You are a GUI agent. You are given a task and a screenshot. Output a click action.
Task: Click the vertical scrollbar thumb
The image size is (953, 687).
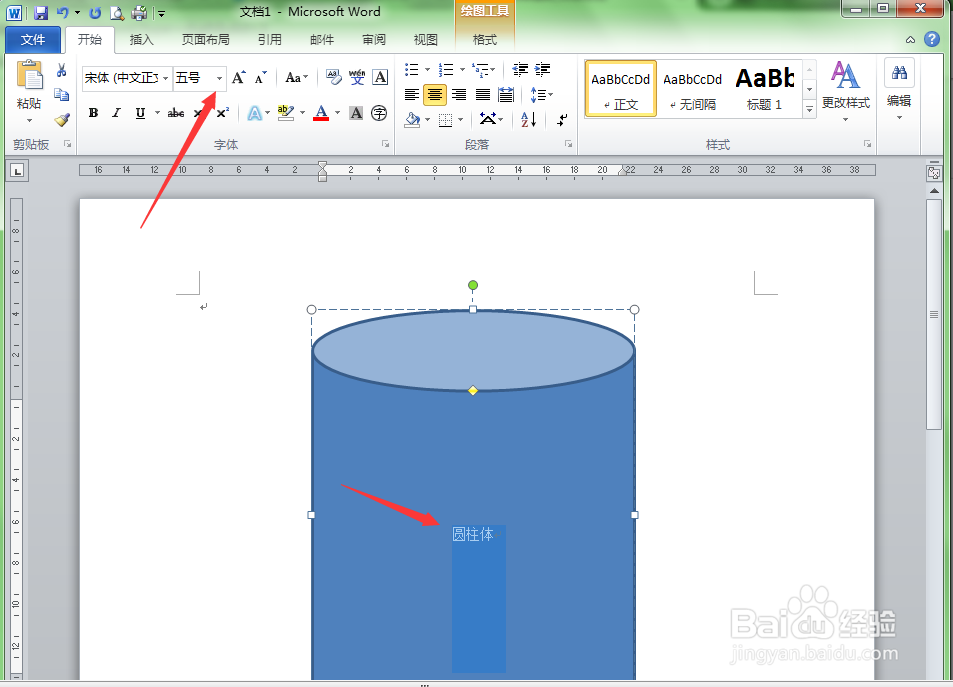coord(934,314)
